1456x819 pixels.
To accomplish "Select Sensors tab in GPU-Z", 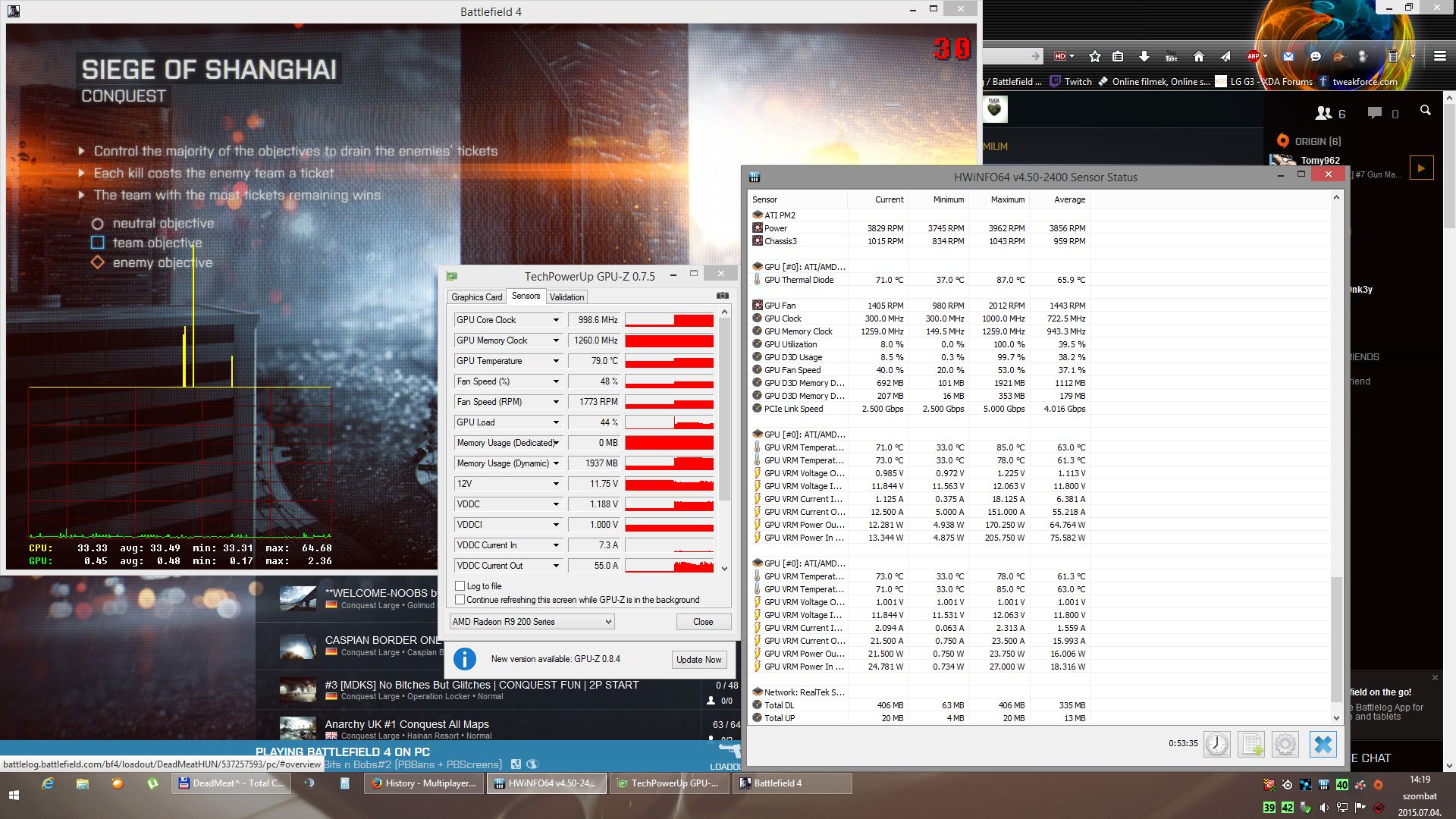I will [x=526, y=296].
